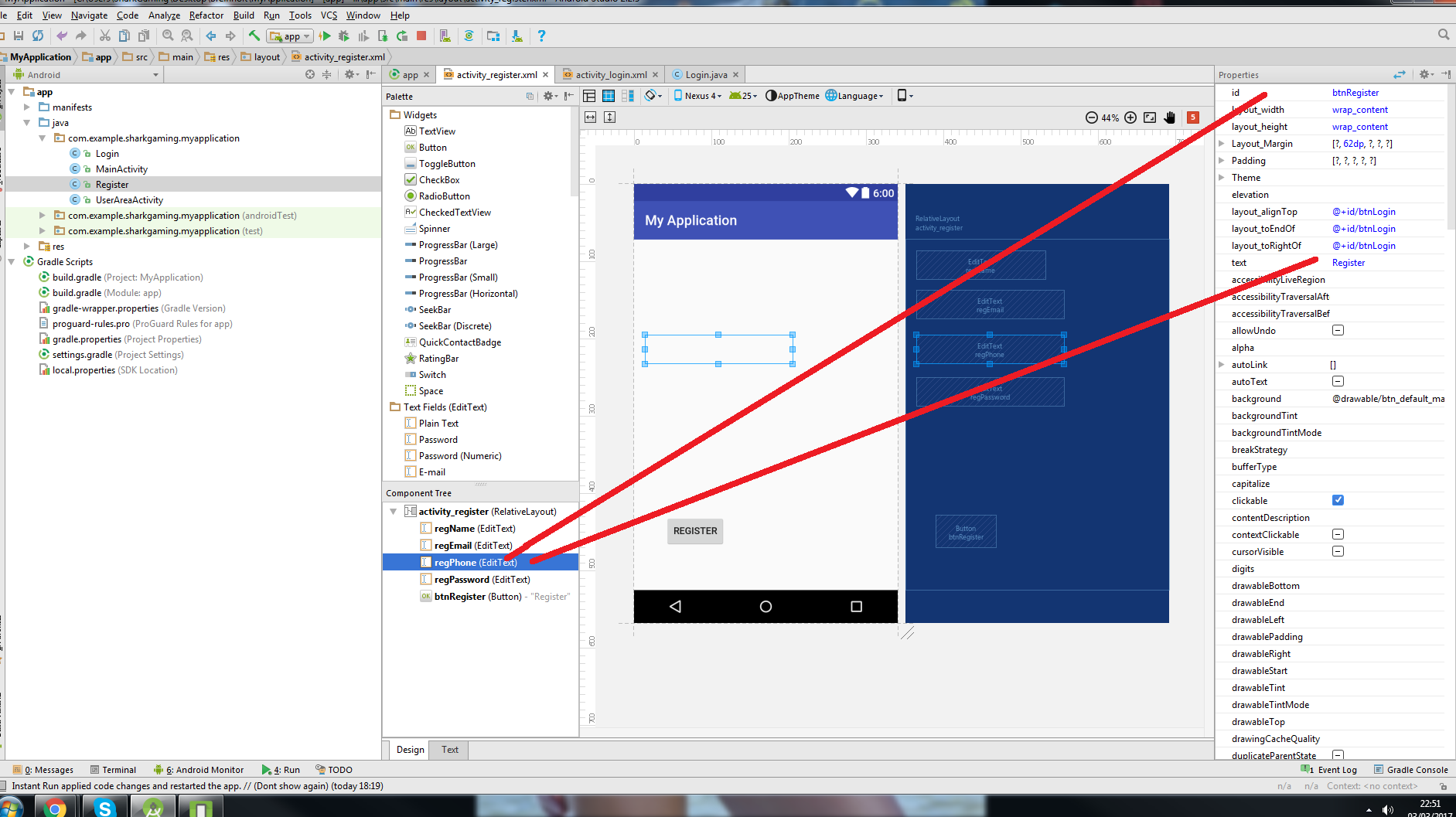Open the Refactor menu
Viewport: 1456px width, 817px height.
(206, 15)
